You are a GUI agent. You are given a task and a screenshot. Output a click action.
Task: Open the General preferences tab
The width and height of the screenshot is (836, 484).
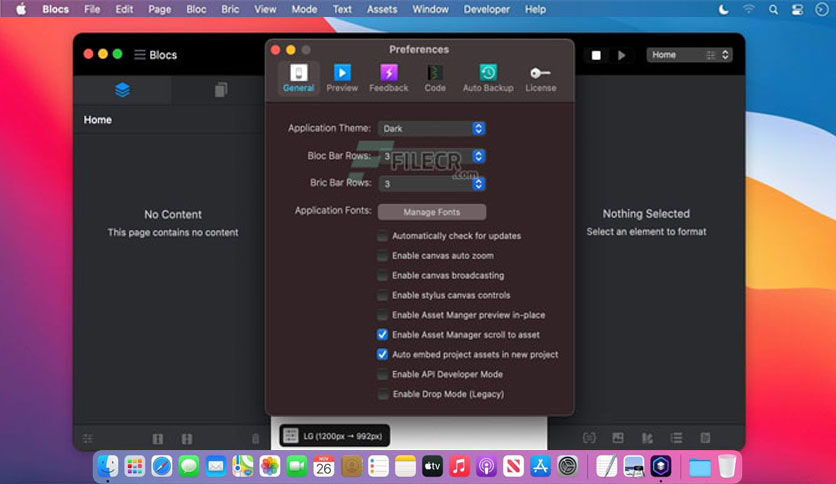pyautogui.click(x=298, y=78)
